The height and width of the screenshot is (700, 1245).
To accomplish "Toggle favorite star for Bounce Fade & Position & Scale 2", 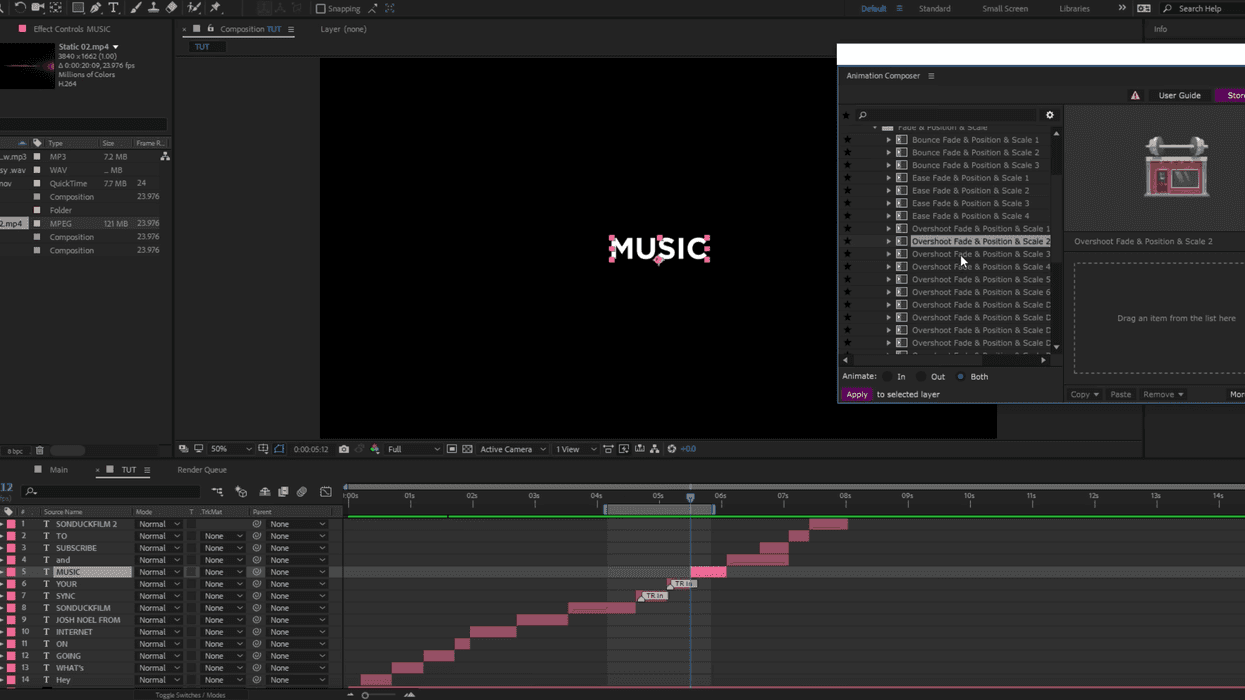I will point(848,153).
